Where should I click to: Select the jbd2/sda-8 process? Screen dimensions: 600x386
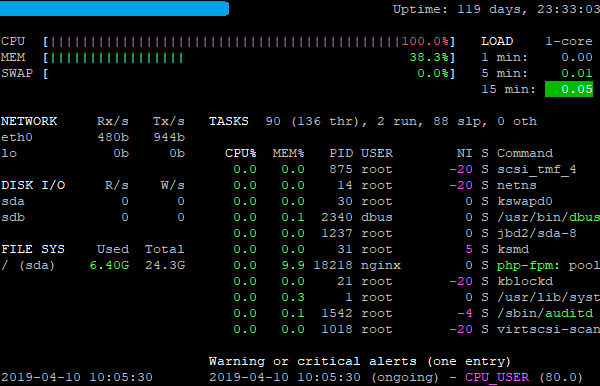pos(536,233)
